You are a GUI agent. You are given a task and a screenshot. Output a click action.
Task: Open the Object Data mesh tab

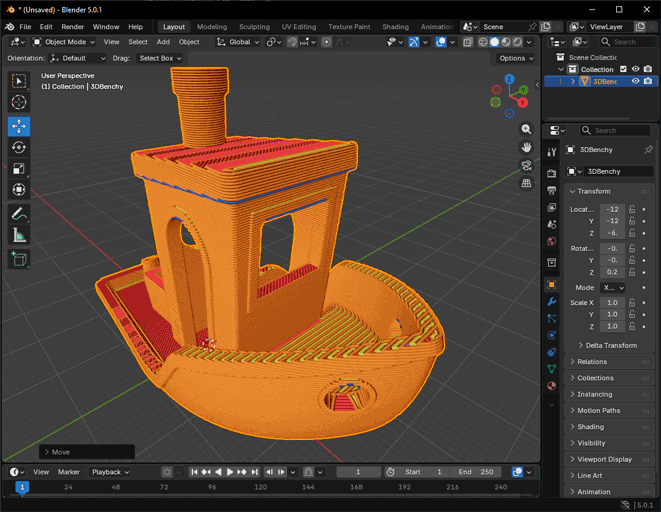click(x=551, y=369)
